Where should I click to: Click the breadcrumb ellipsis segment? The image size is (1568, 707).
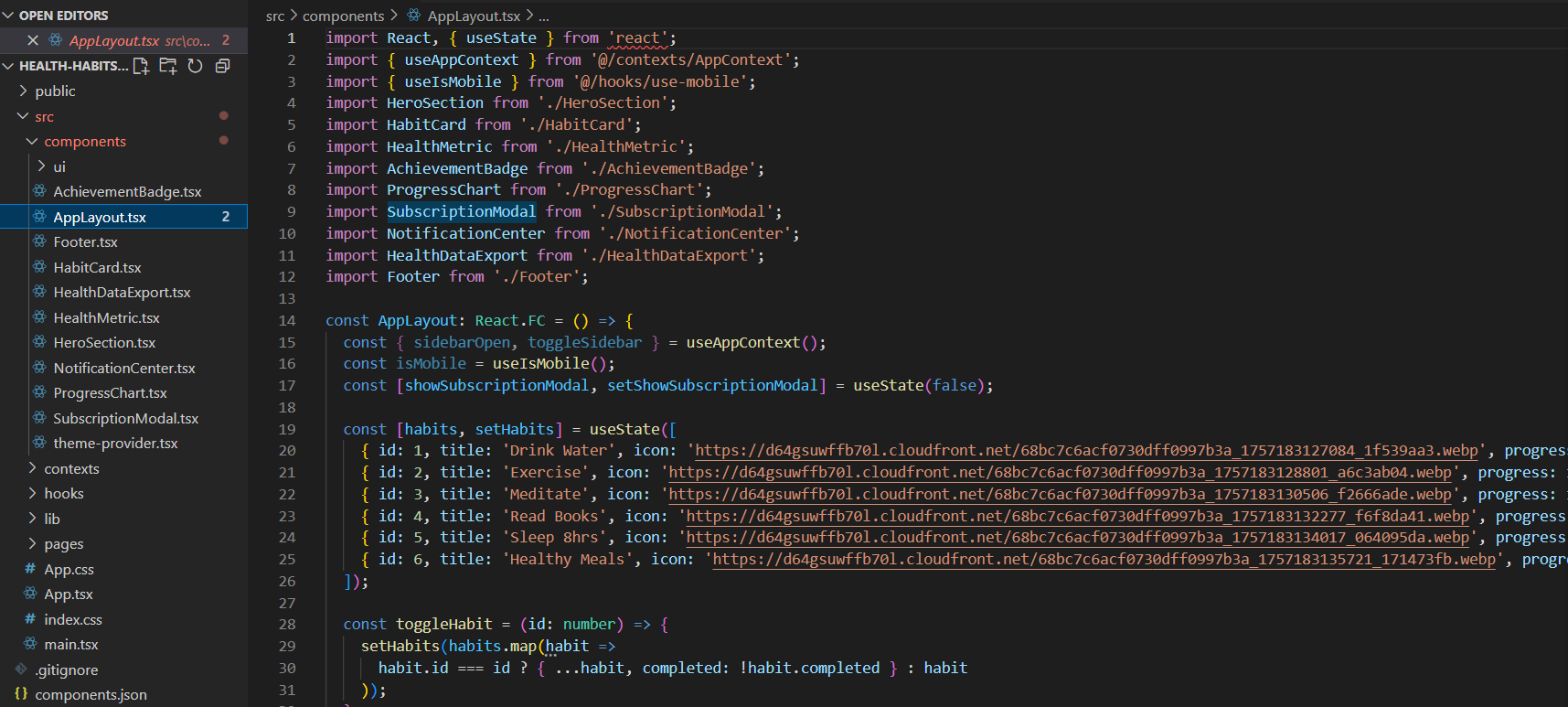tap(544, 16)
